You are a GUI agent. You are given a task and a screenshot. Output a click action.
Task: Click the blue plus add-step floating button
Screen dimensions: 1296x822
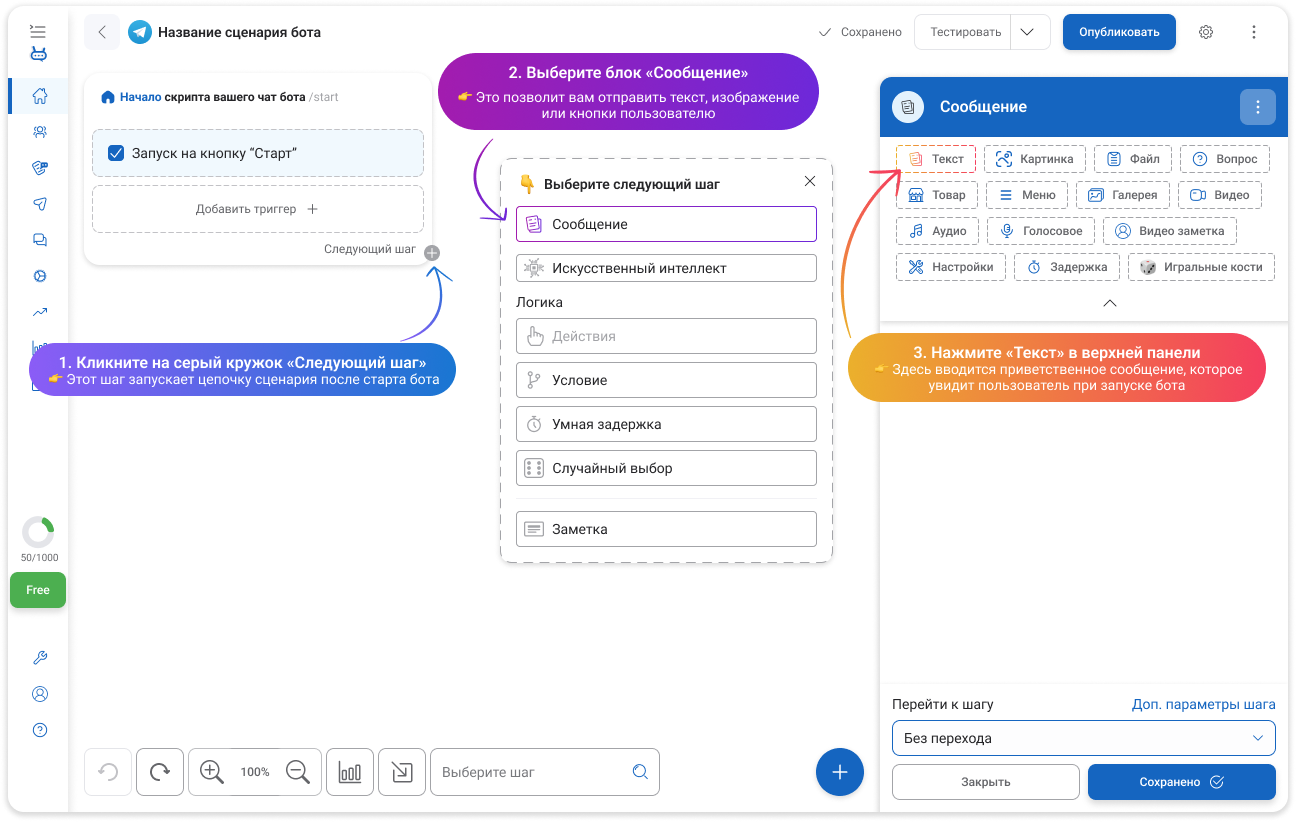tap(840, 772)
